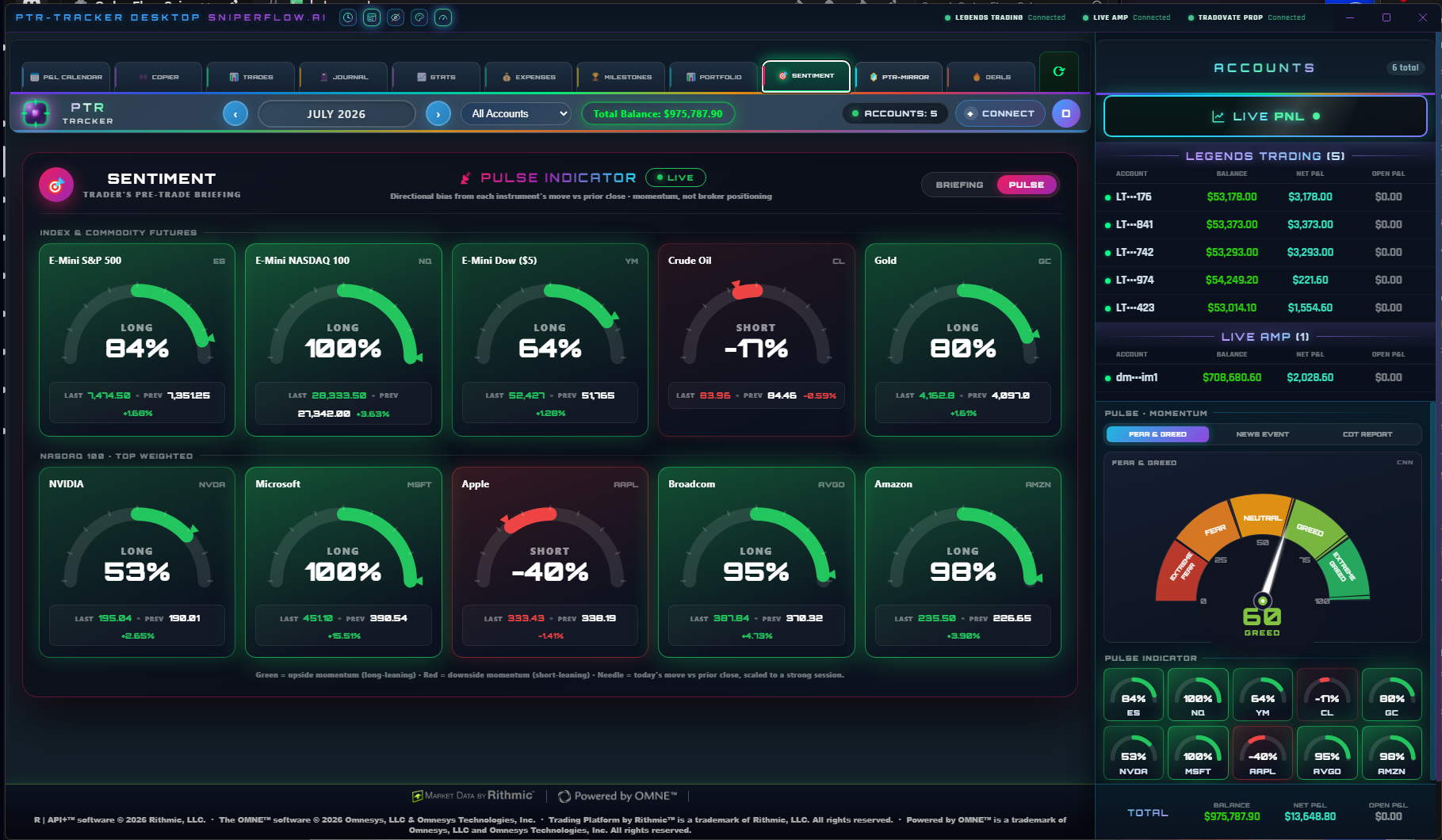Open the All Accounts dropdown

516,113
